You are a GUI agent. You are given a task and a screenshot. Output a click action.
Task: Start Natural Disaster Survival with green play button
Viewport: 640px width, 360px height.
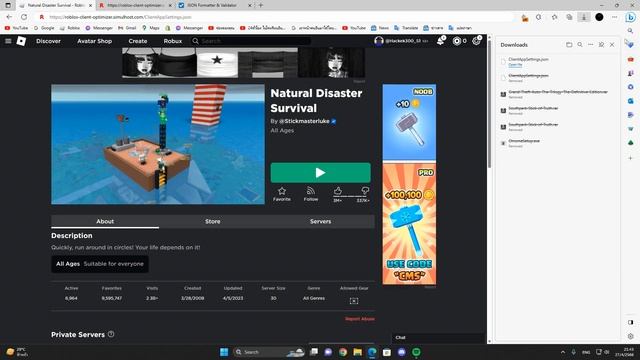coord(320,173)
